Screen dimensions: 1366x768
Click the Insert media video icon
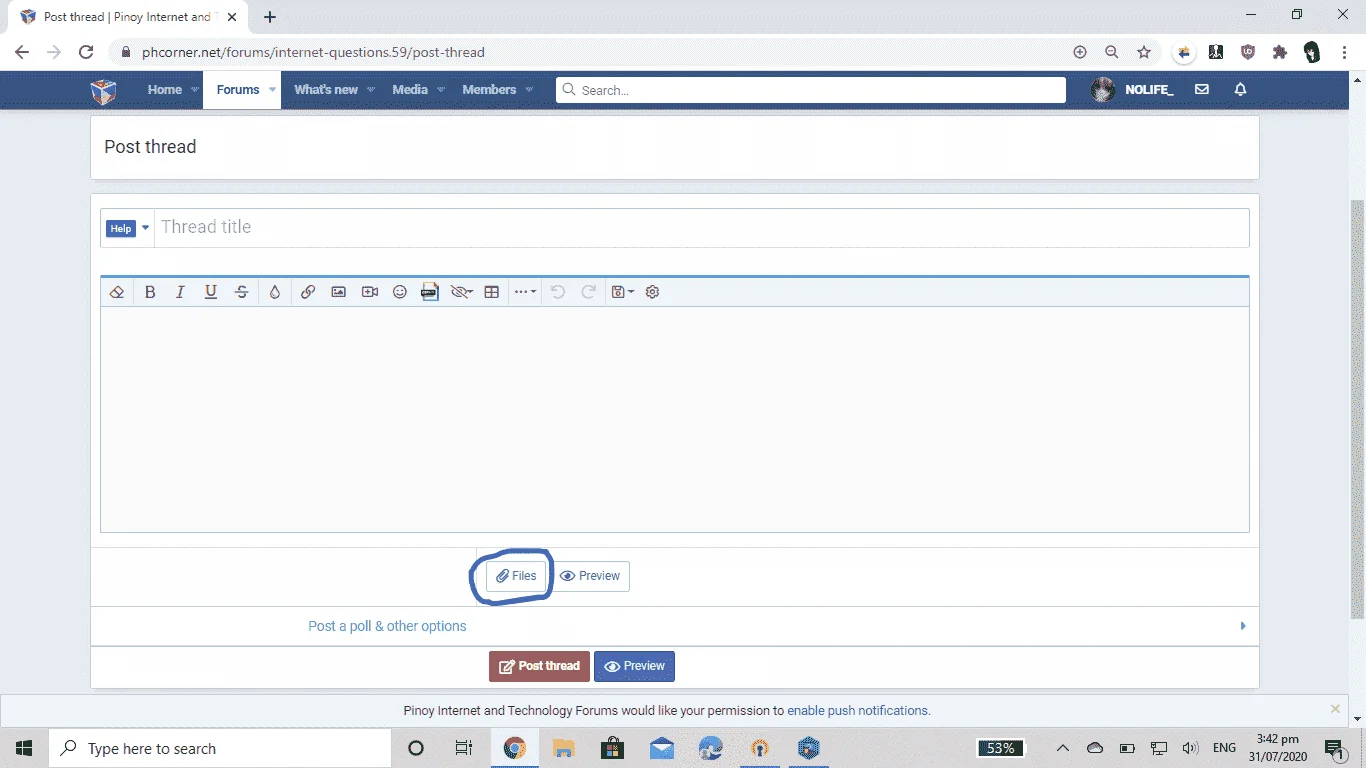point(370,292)
